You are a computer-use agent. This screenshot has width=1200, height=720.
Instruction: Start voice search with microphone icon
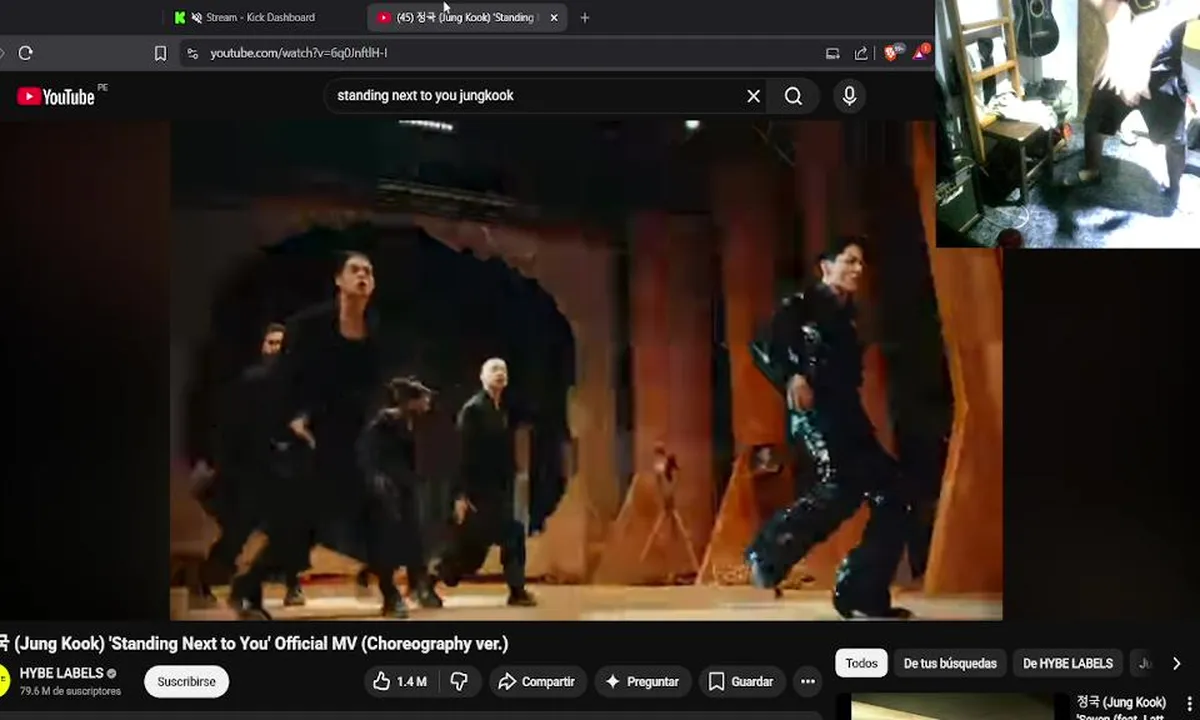[849, 96]
